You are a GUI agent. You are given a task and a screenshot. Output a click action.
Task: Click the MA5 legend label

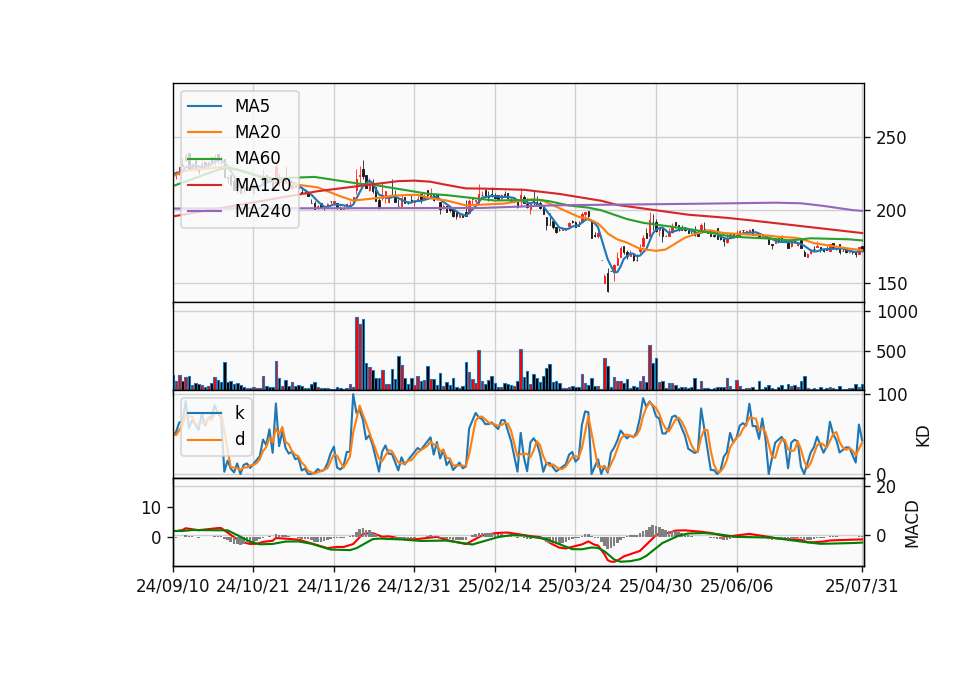[x=252, y=106]
